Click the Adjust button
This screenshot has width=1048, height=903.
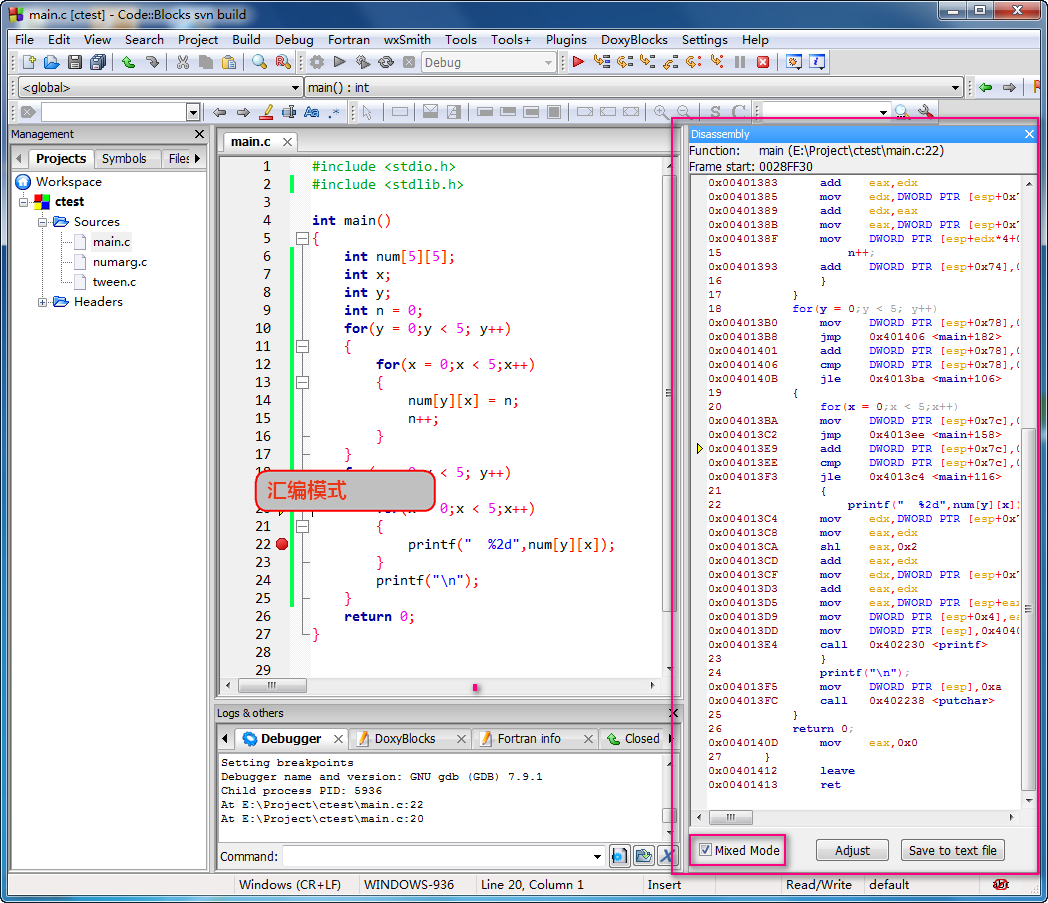tap(852, 850)
